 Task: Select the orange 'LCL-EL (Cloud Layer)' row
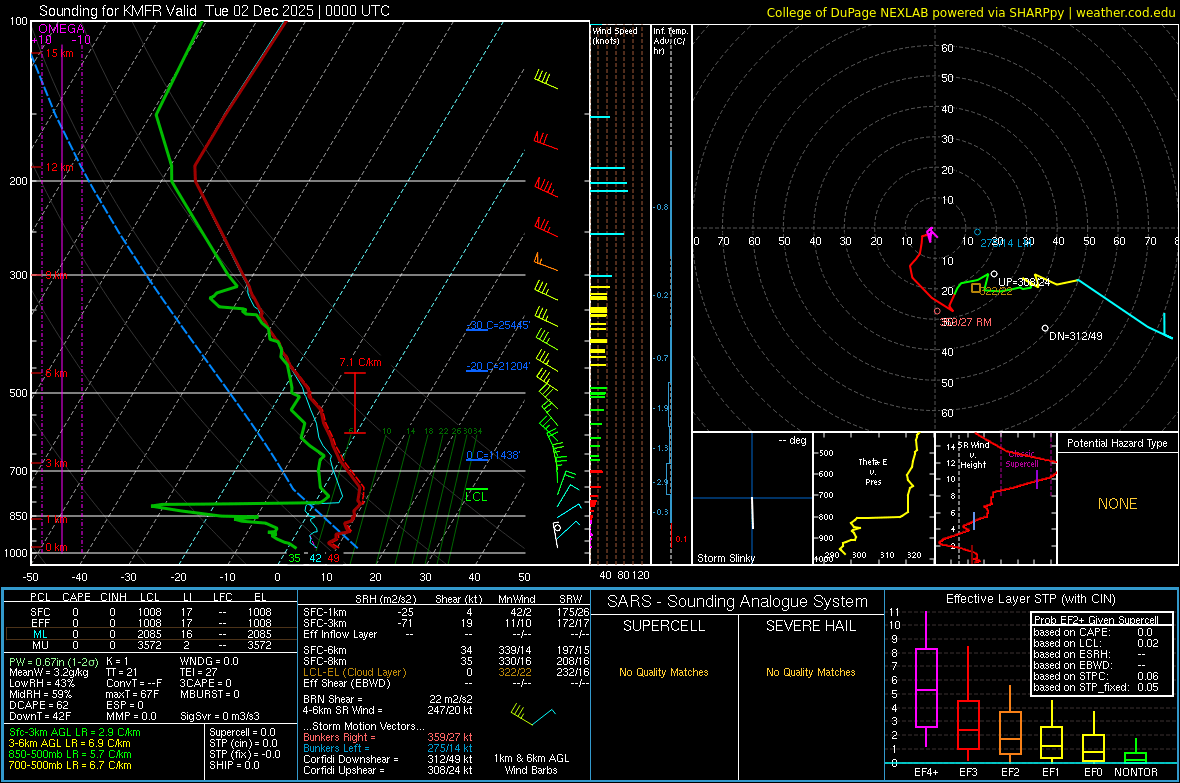(x=446, y=672)
